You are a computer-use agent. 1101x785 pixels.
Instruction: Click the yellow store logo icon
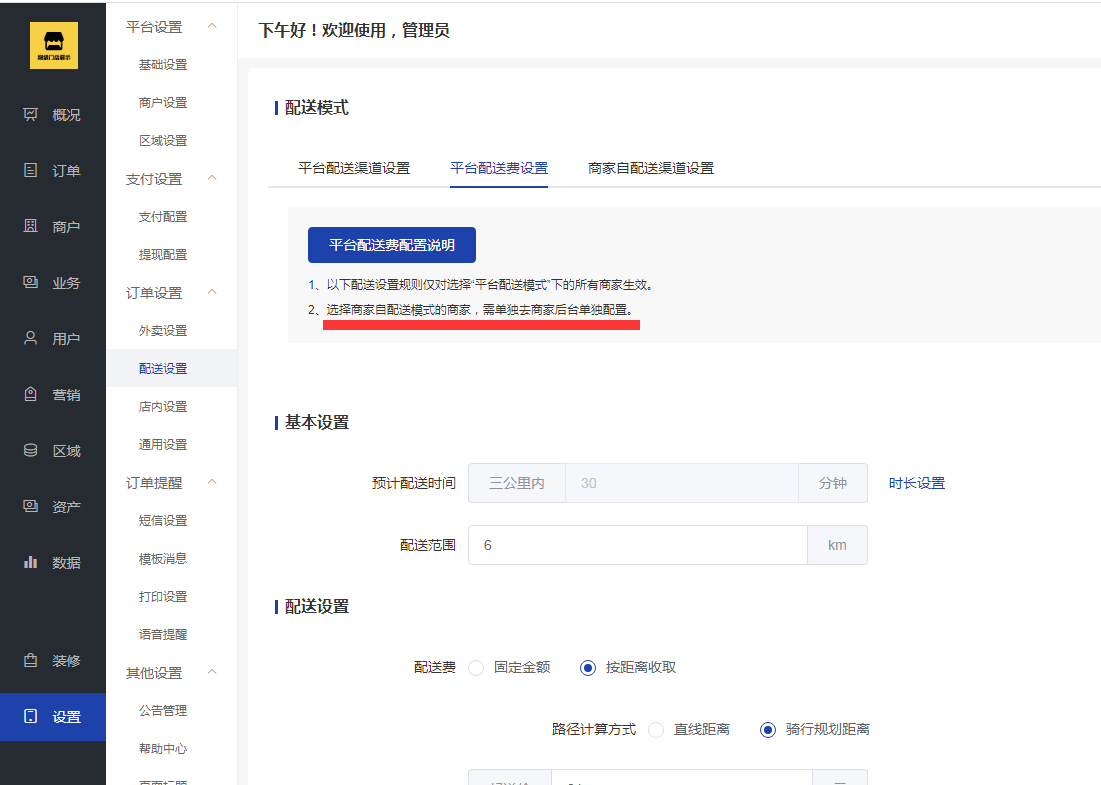pyautogui.click(x=53, y=46)
